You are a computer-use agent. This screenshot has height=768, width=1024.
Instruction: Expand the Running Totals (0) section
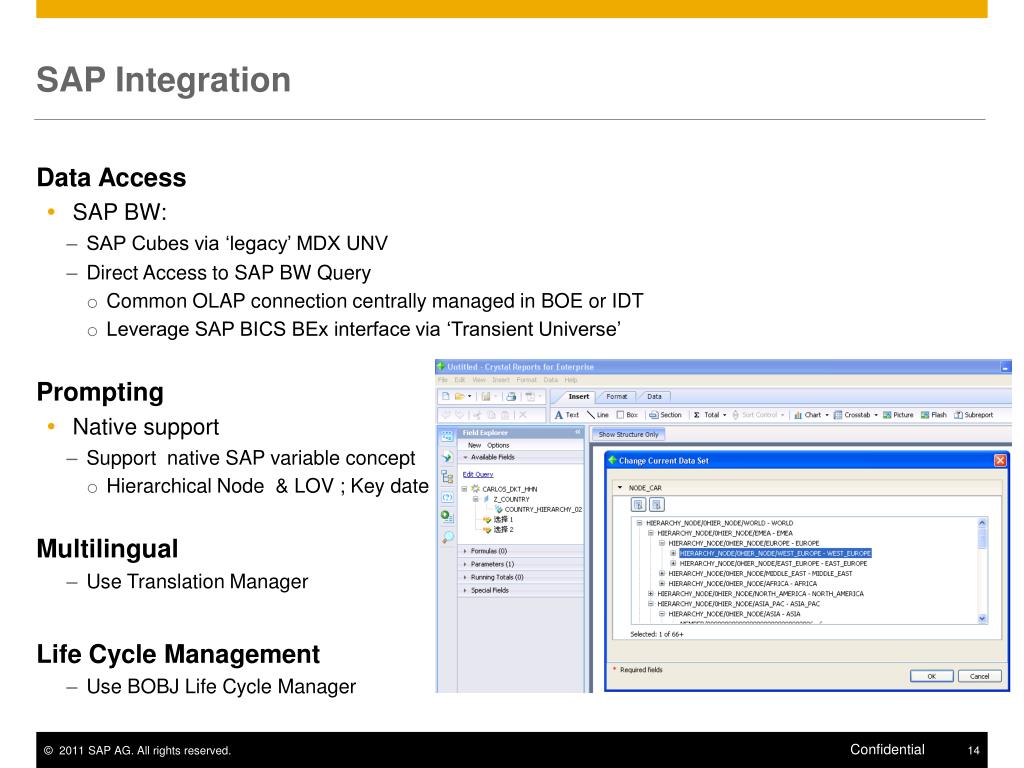click(x=465, y=577)
